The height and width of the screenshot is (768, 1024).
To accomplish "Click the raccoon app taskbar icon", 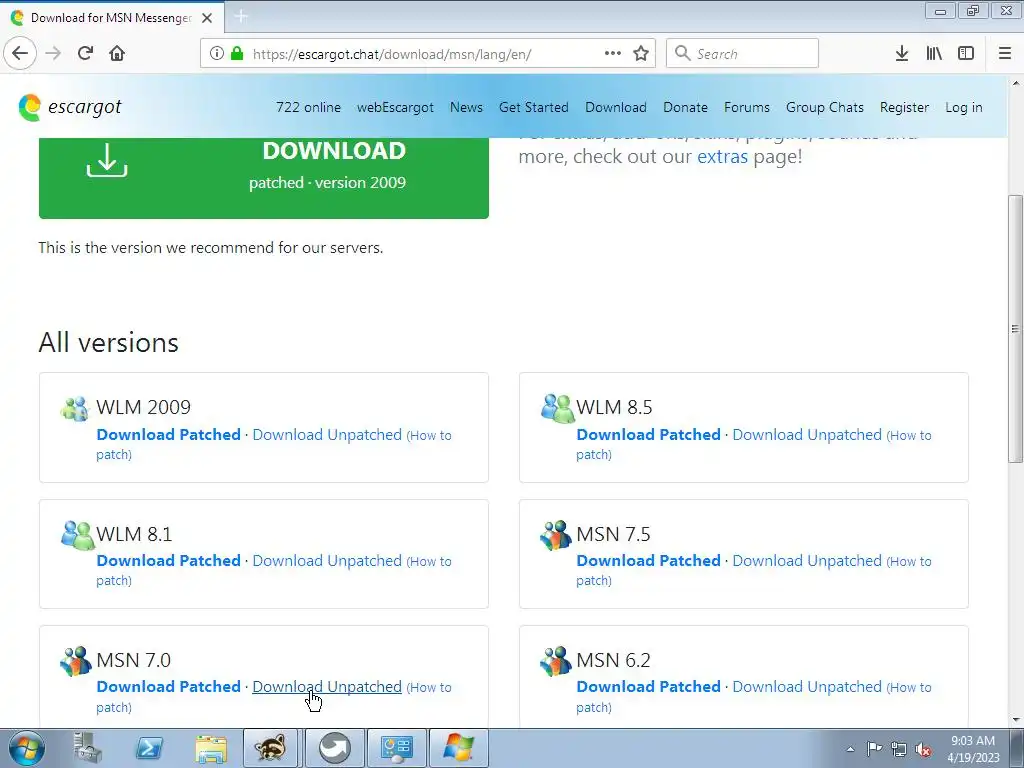I will tap(270, 748).
